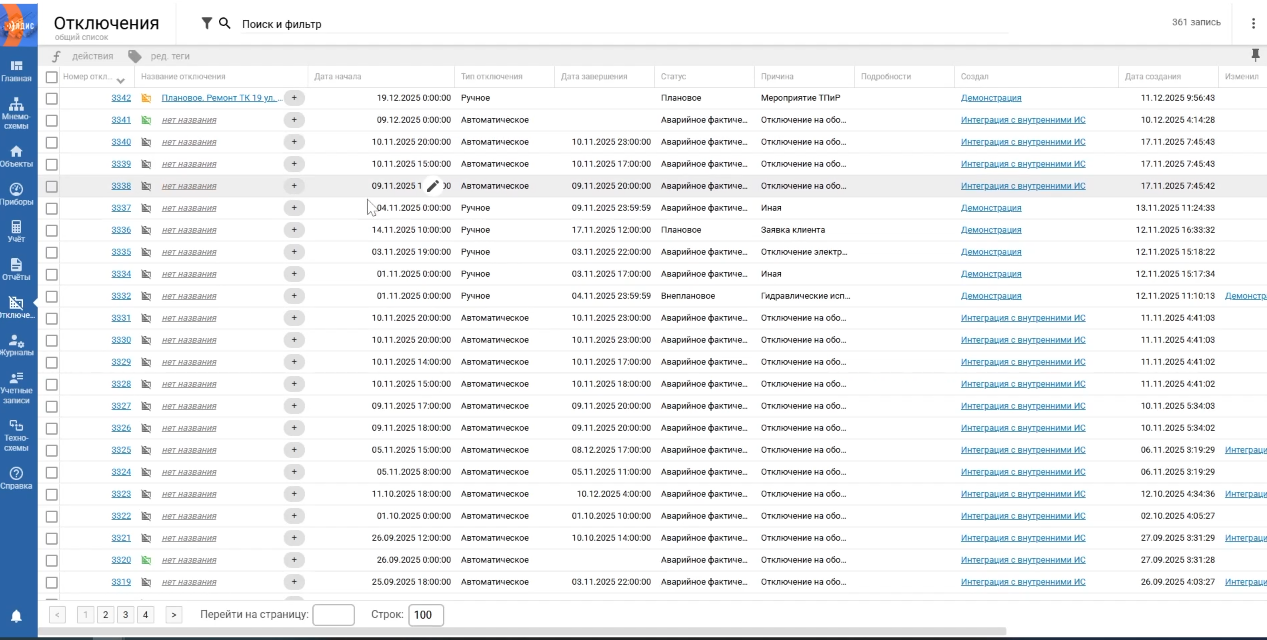Click Демонстрация creator link in row 3342
This screenshot has width=1267, height=640.
click(x=991, y=98)
